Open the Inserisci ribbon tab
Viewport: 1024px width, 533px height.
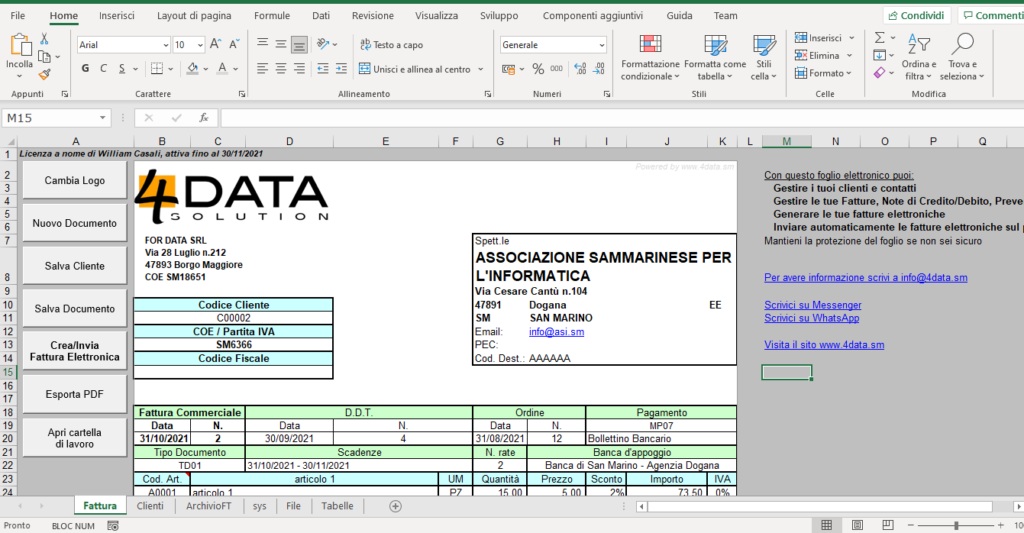pos(117,16)
